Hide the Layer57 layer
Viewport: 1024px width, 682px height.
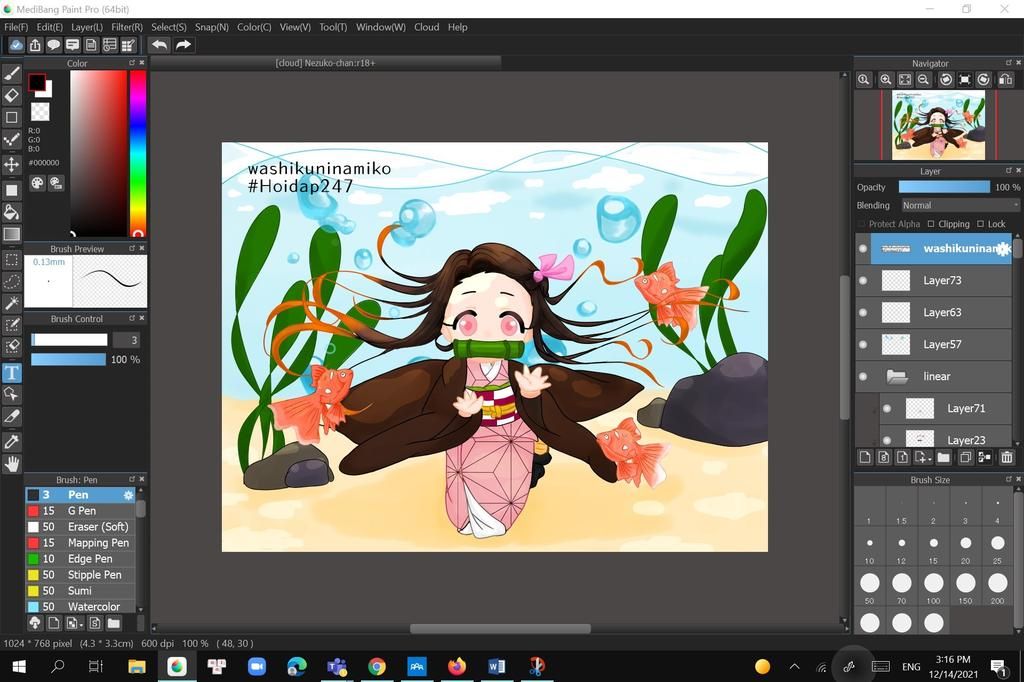pos(863,344)
